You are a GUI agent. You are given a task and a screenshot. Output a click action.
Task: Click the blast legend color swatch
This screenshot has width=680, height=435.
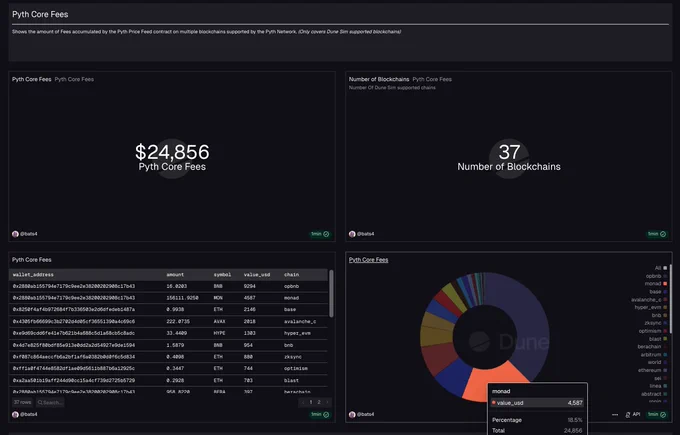665,339
